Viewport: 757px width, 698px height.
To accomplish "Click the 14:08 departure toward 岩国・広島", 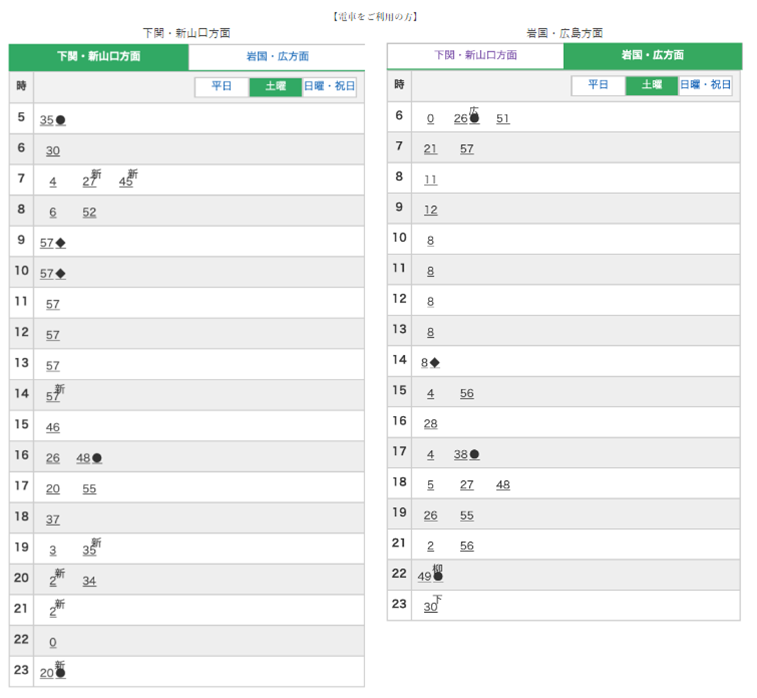I will pos(425,363).
